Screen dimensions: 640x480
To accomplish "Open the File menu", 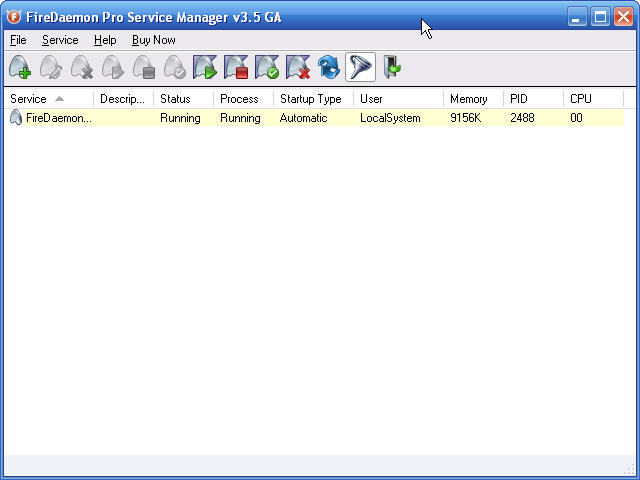I will click(18, 40).
